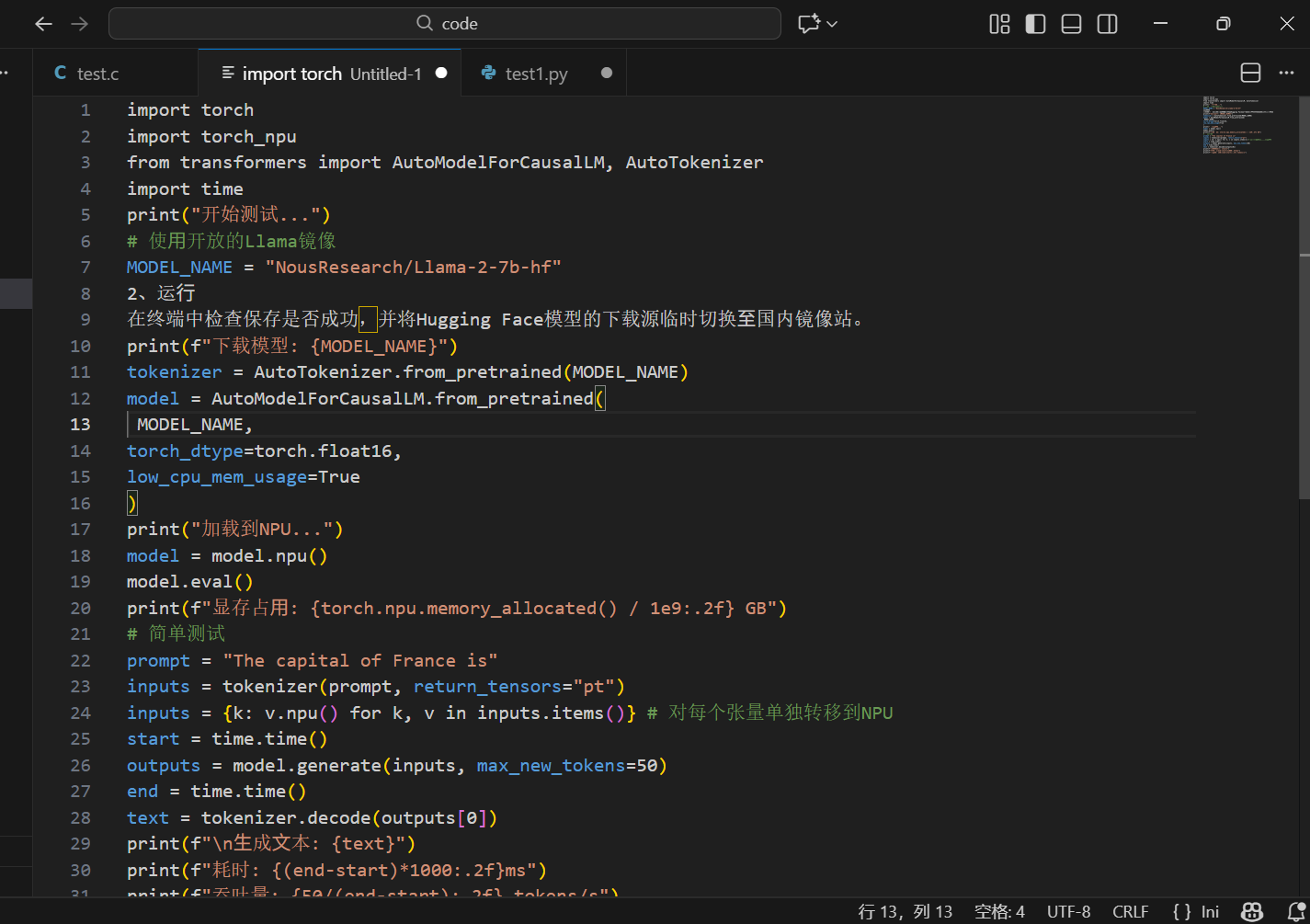The width and height of the screenshot is (1310, 924).
Task: Click the 'code' search box in title bar
Action: (445, 24)
